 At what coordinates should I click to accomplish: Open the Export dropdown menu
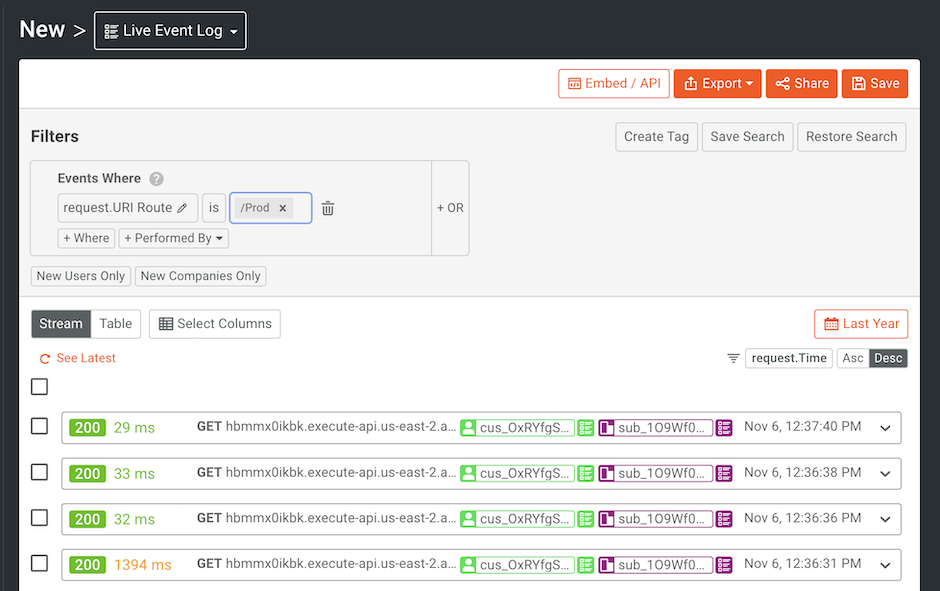[x=718, y=83]
